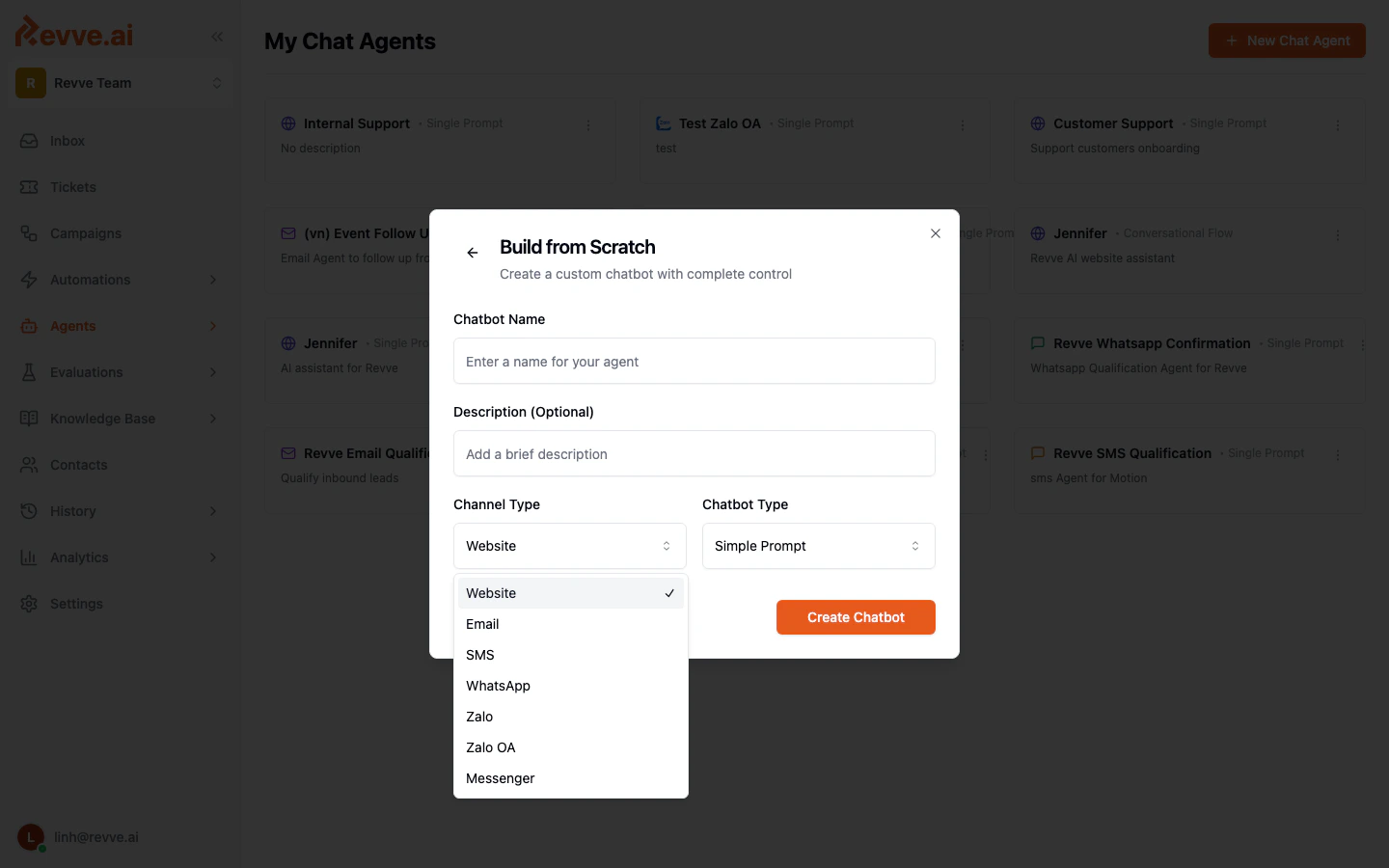Click the Automations lightning icon
The width and height of the screenshot is (1389, 868).
pos(29,280)
